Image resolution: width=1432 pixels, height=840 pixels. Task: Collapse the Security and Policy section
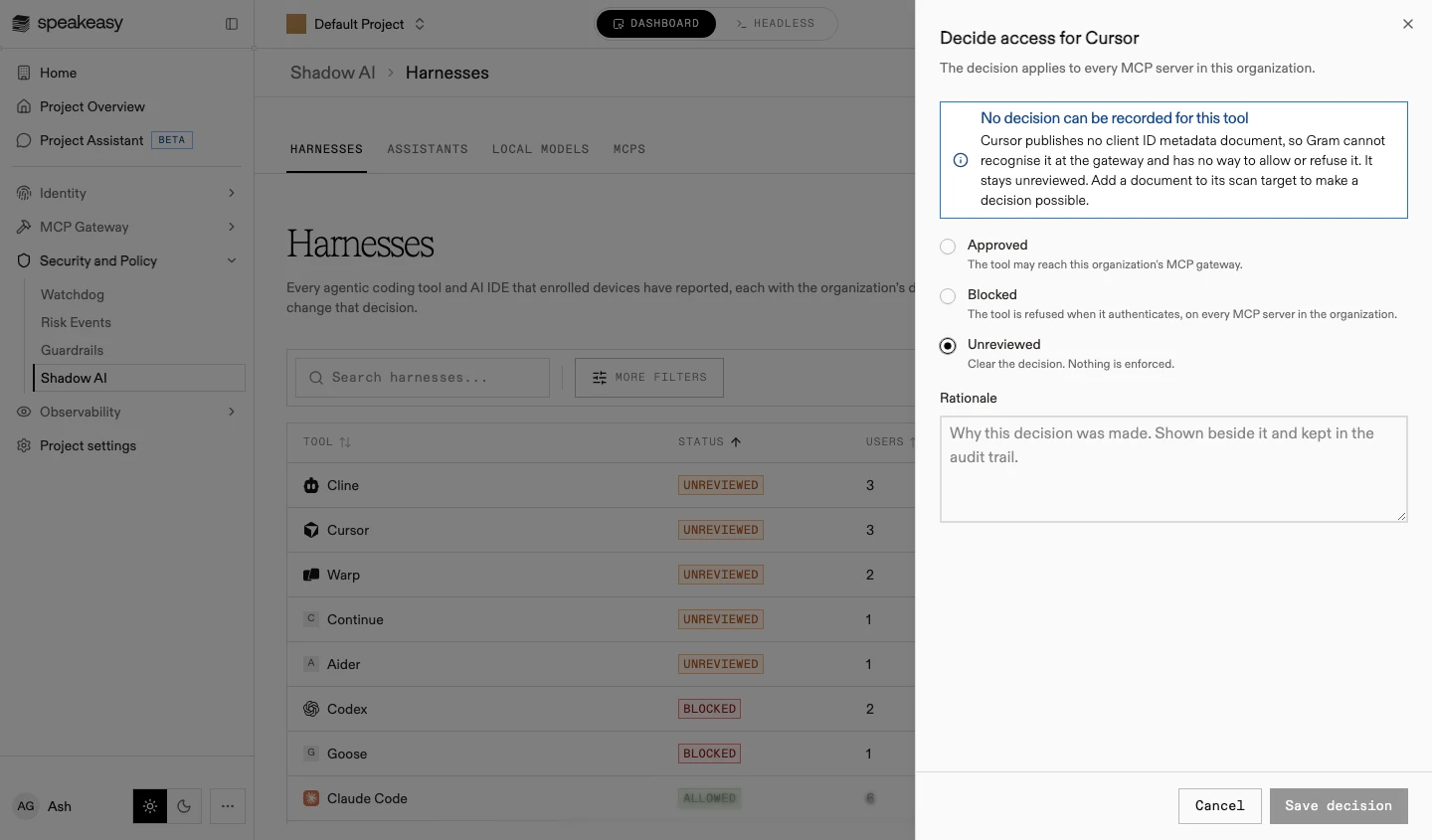127,260
